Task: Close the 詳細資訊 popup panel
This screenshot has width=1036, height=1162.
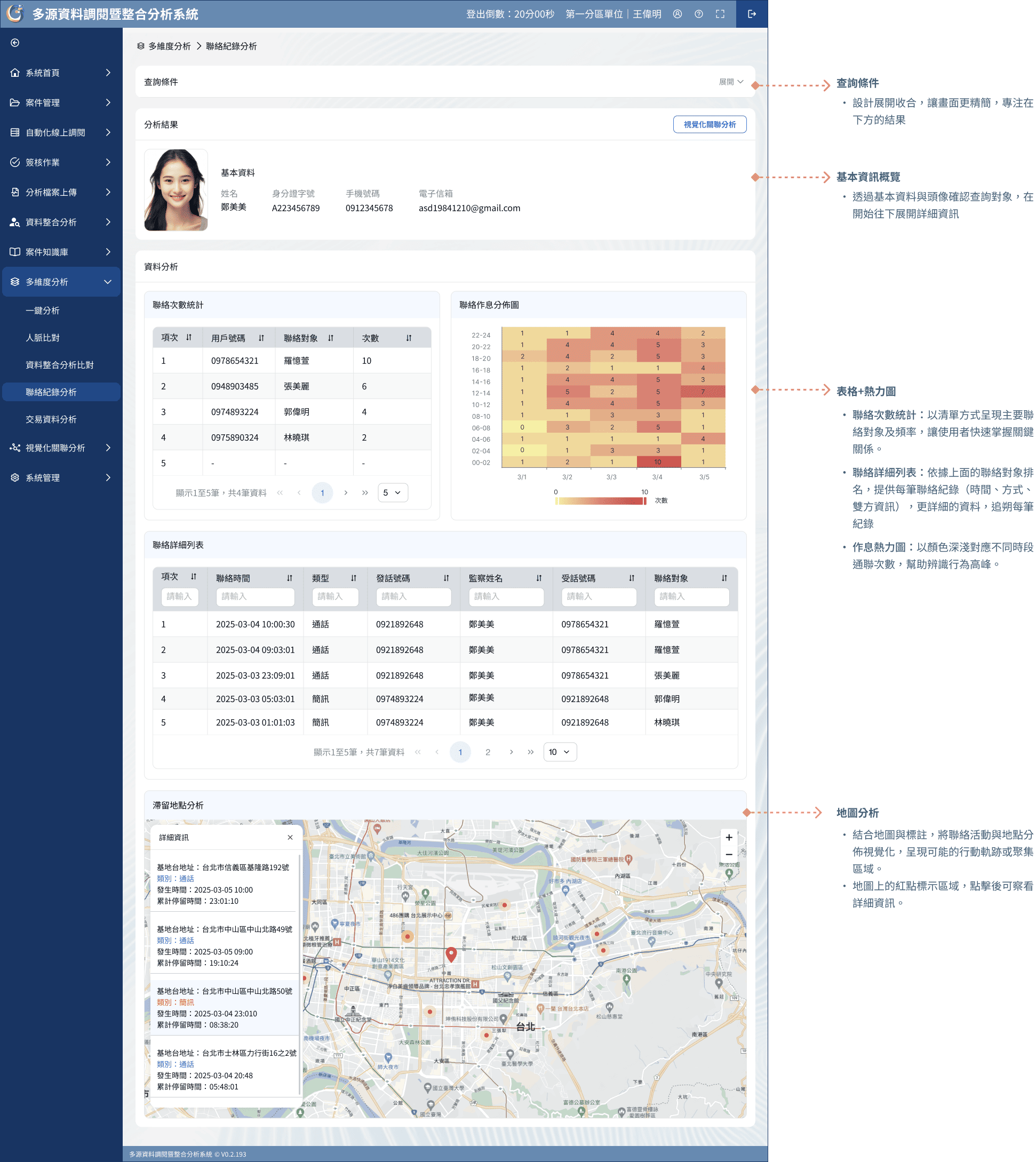Action: click(290, 837)
